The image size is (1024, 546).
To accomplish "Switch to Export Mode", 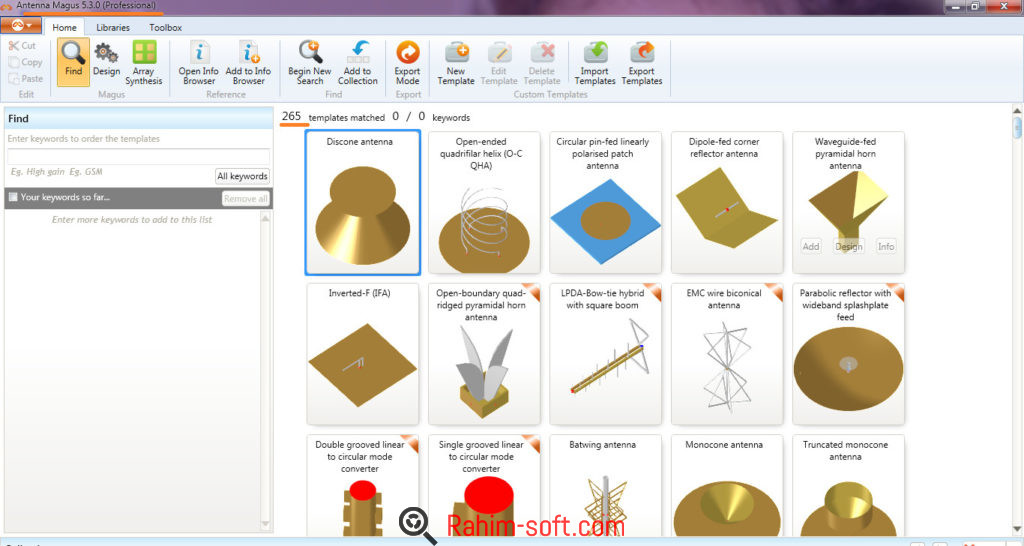I will 408,63.
